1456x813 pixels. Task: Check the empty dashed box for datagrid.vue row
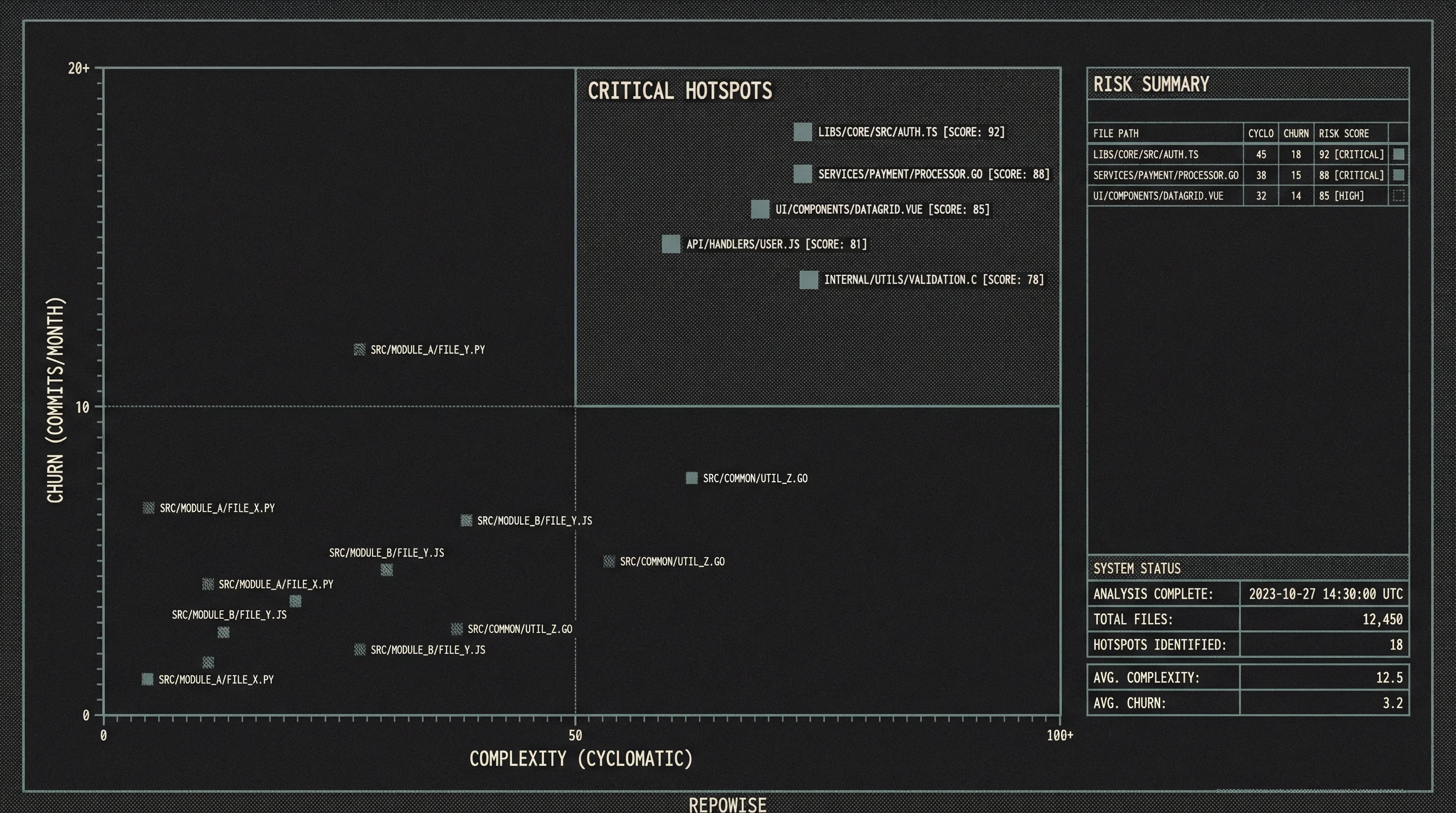point(1398,196)
